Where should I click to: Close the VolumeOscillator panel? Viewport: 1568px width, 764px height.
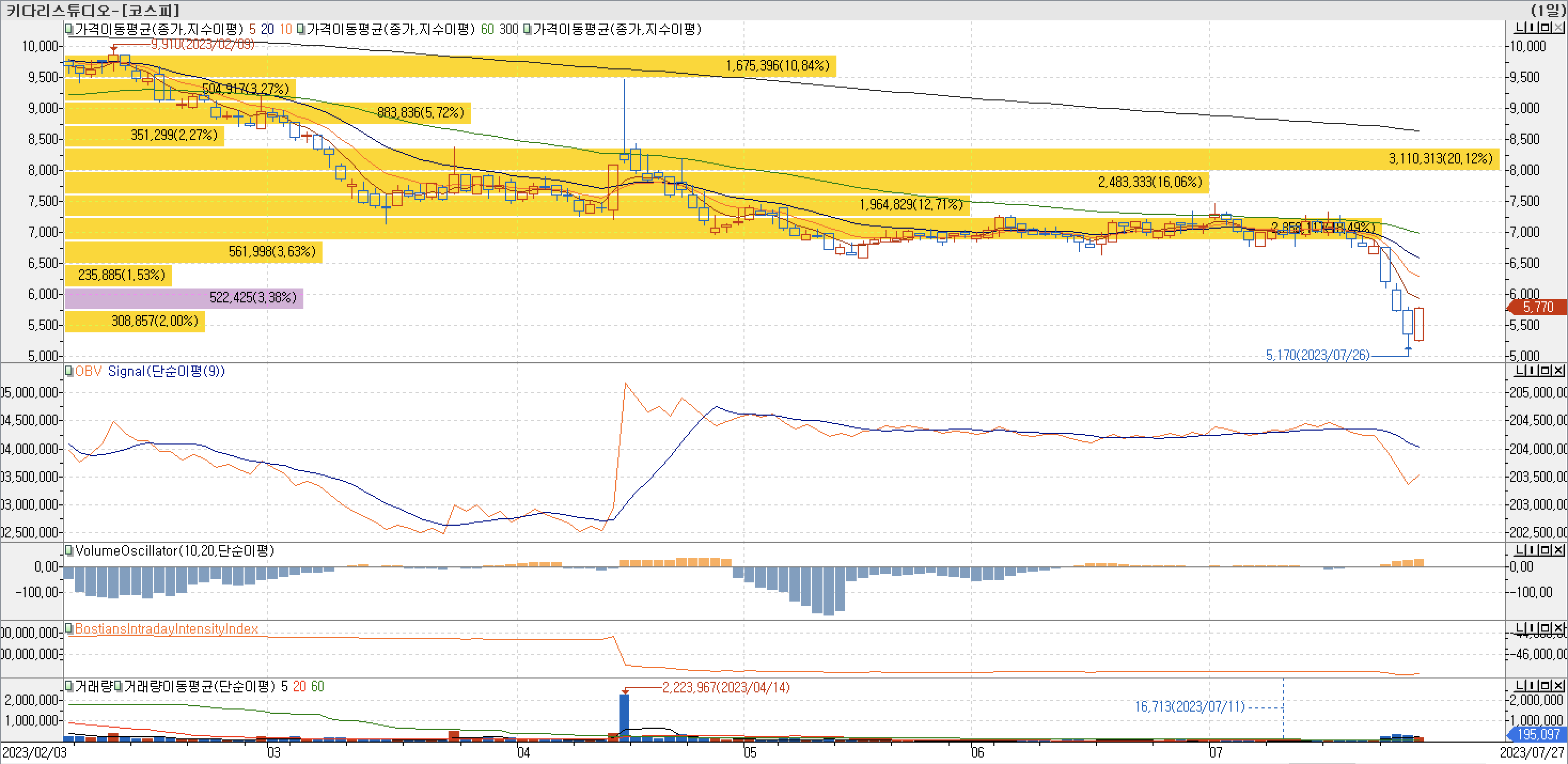click(x=1558, y=550)
